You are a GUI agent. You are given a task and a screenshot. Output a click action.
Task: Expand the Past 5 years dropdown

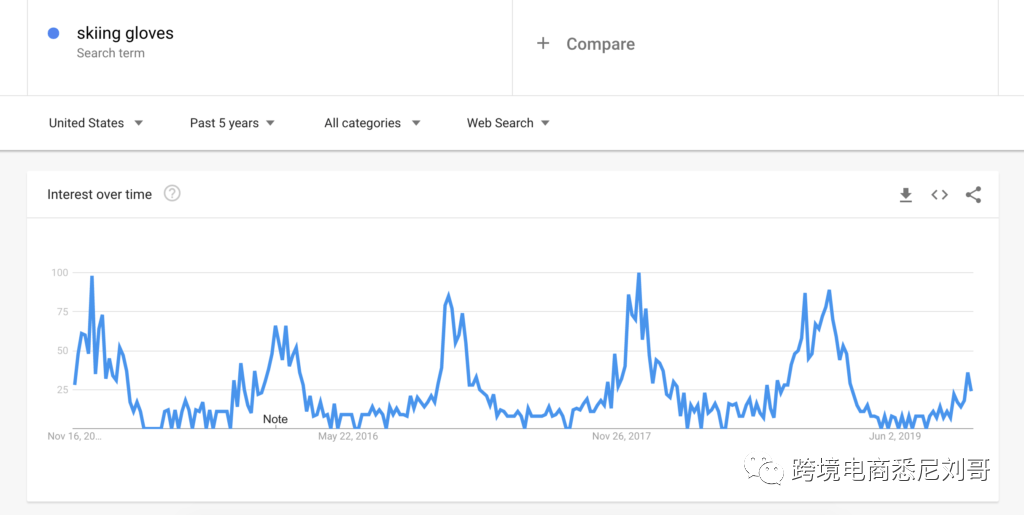tap(232, 123)
